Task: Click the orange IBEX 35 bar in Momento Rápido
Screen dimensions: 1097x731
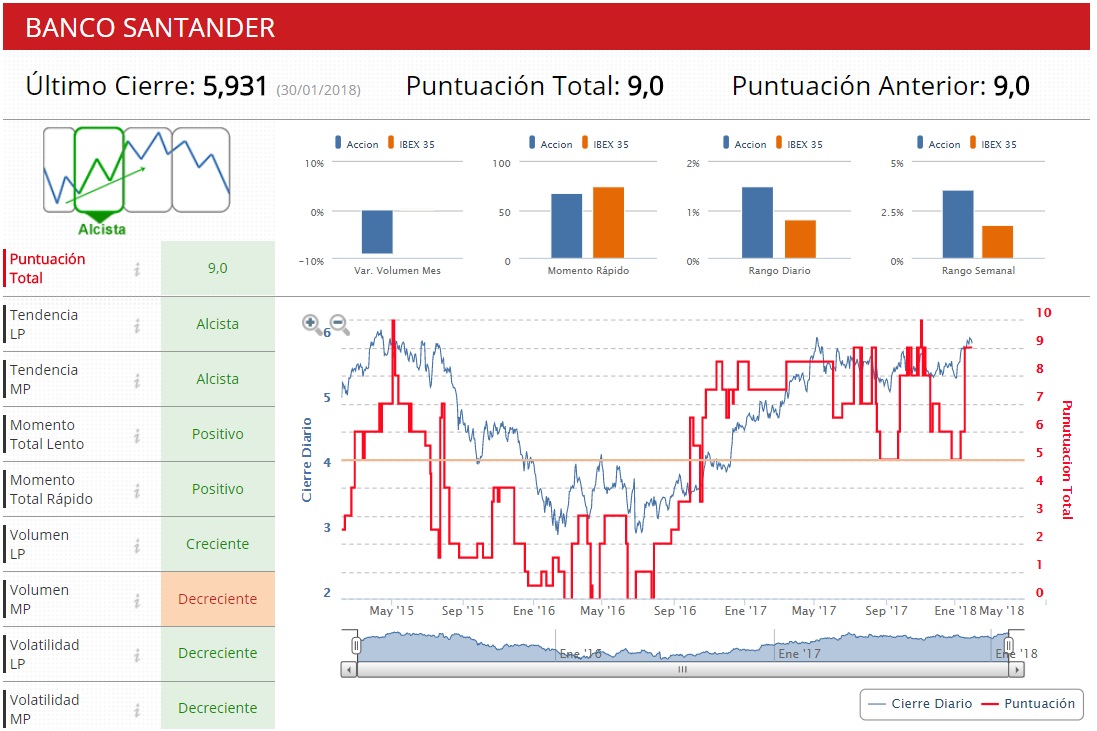Action: pos(608,223)
